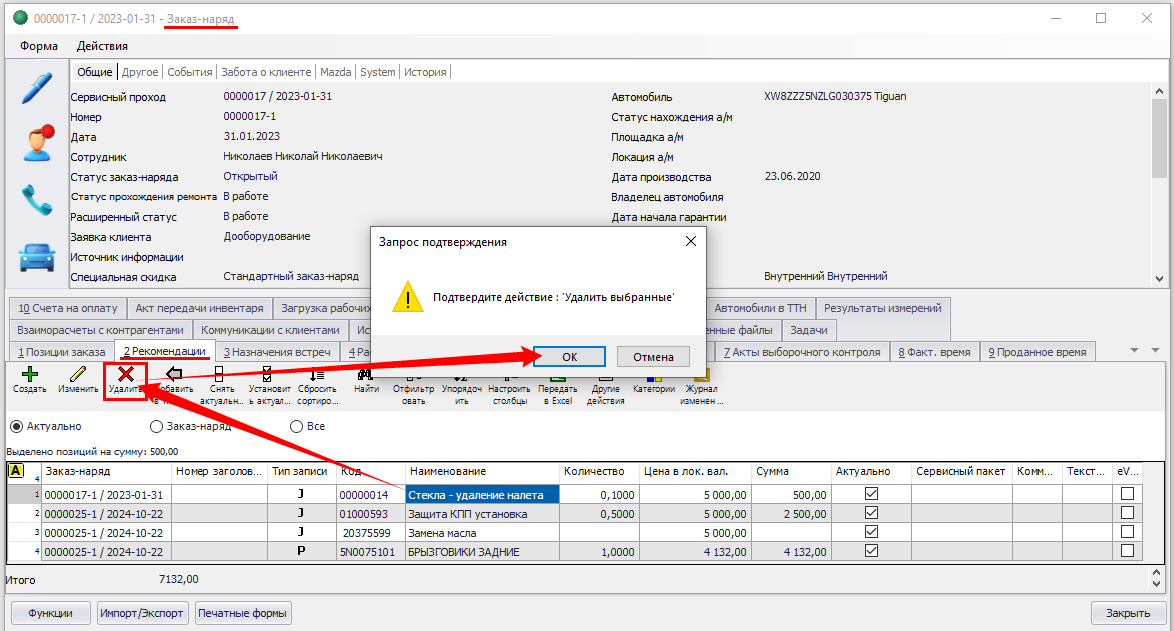
Task: Open the rightmost tab list dropdown arrow
Action: [1155, 350]
